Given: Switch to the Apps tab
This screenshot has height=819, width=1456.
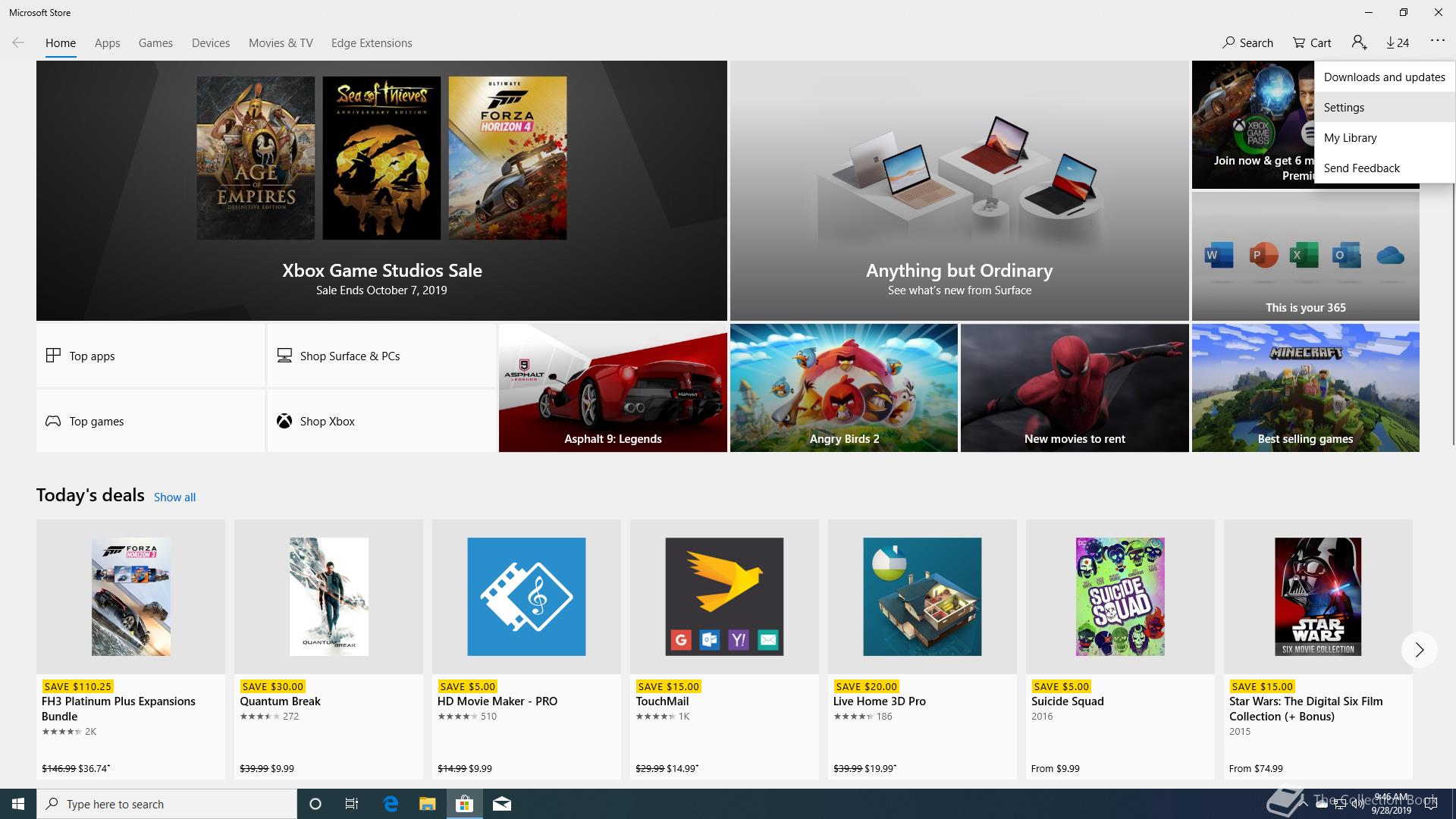Looking at the screenshot, I should coord(107,43).
